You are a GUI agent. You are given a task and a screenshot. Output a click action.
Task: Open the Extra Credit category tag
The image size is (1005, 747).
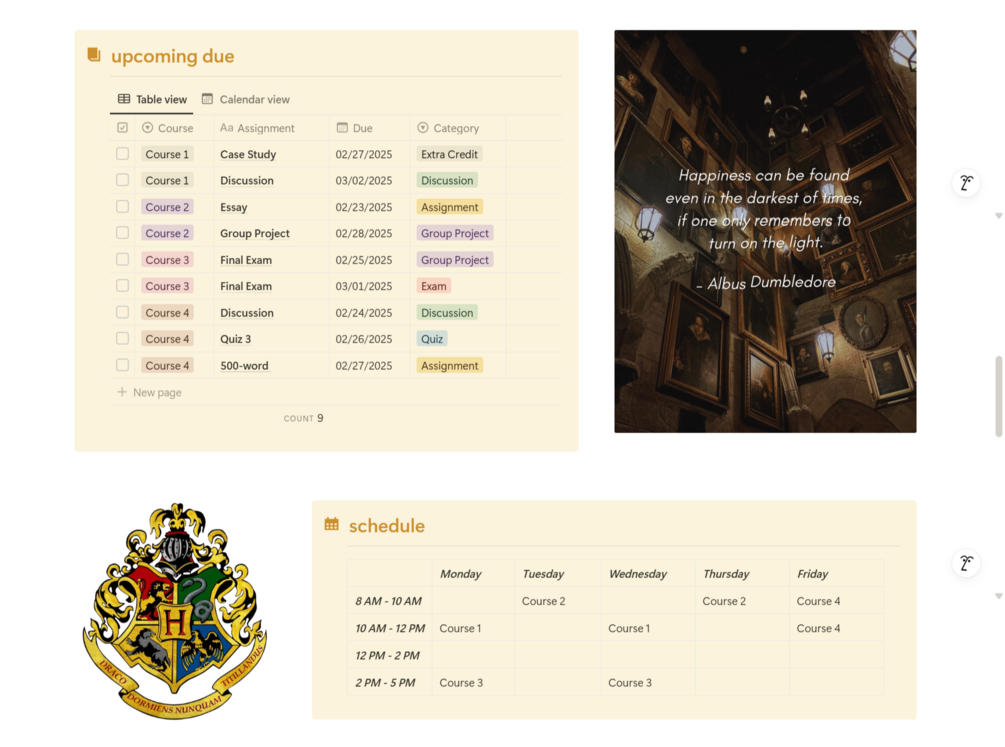point(449,154)
